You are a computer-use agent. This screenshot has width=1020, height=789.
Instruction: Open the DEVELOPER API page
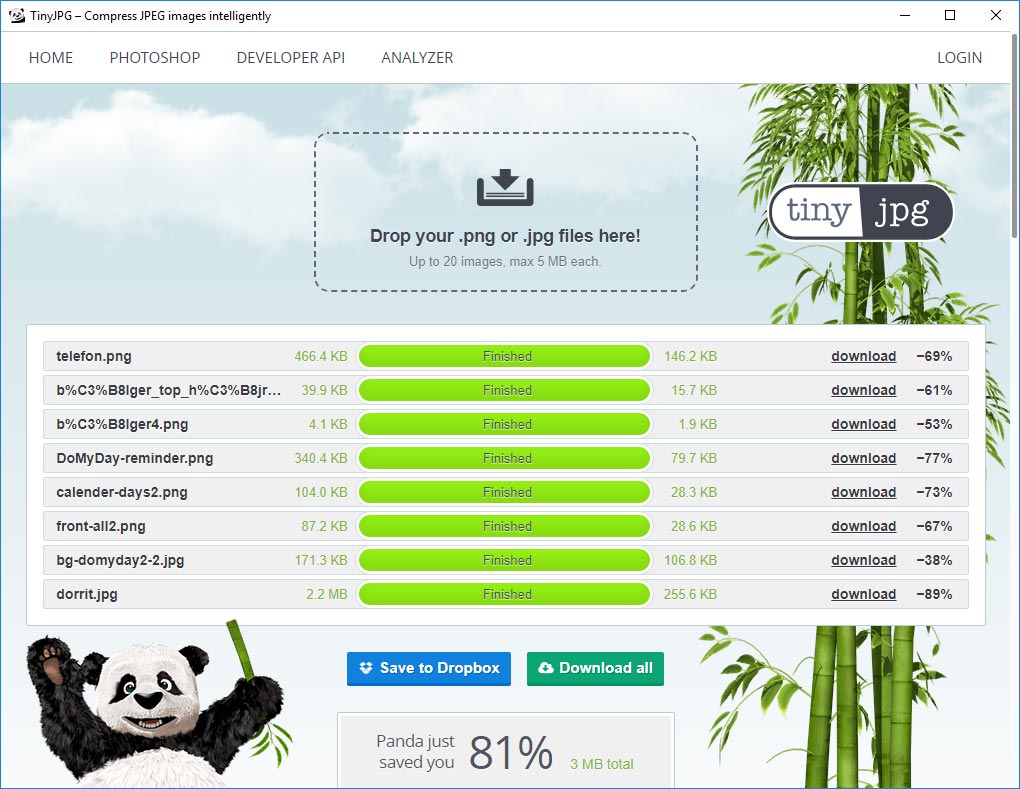tap(291, 58)
